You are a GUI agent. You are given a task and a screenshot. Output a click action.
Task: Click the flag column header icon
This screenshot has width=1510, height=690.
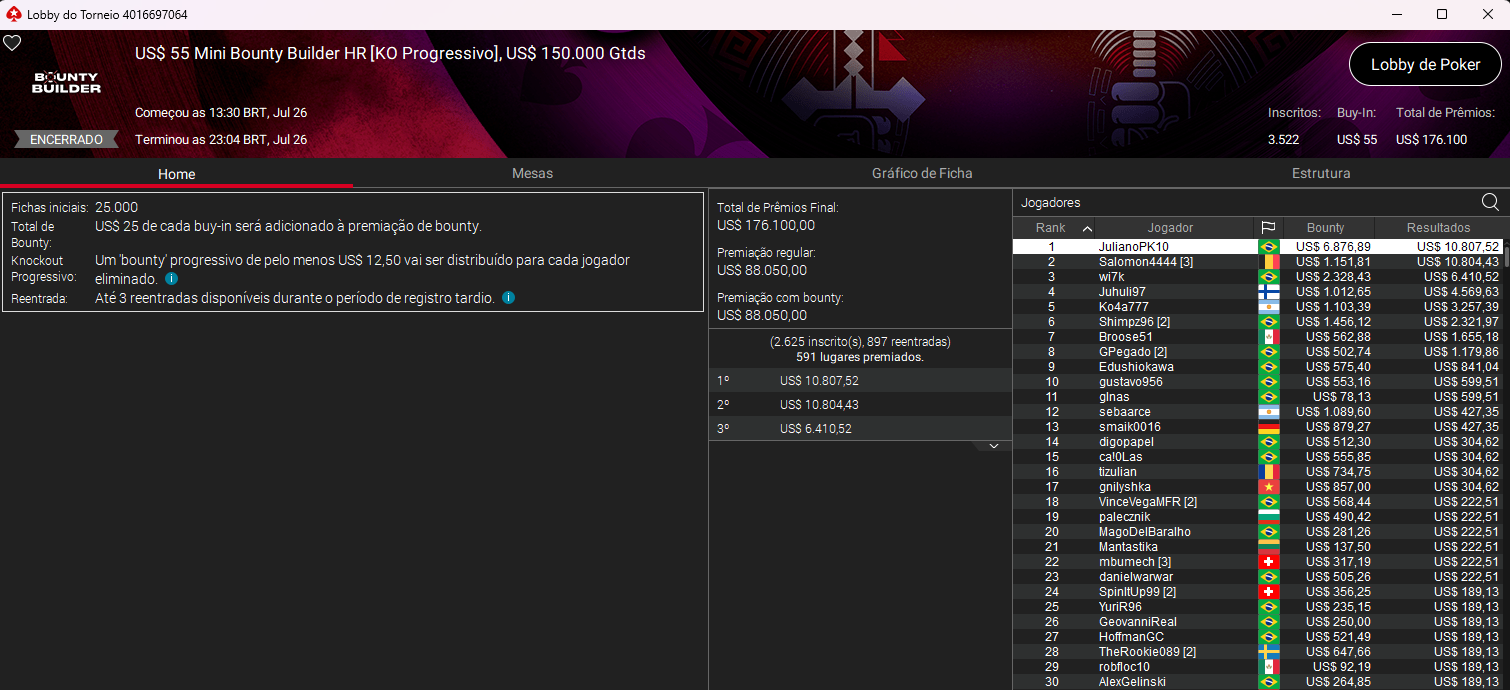click(x=1268, y=228)
